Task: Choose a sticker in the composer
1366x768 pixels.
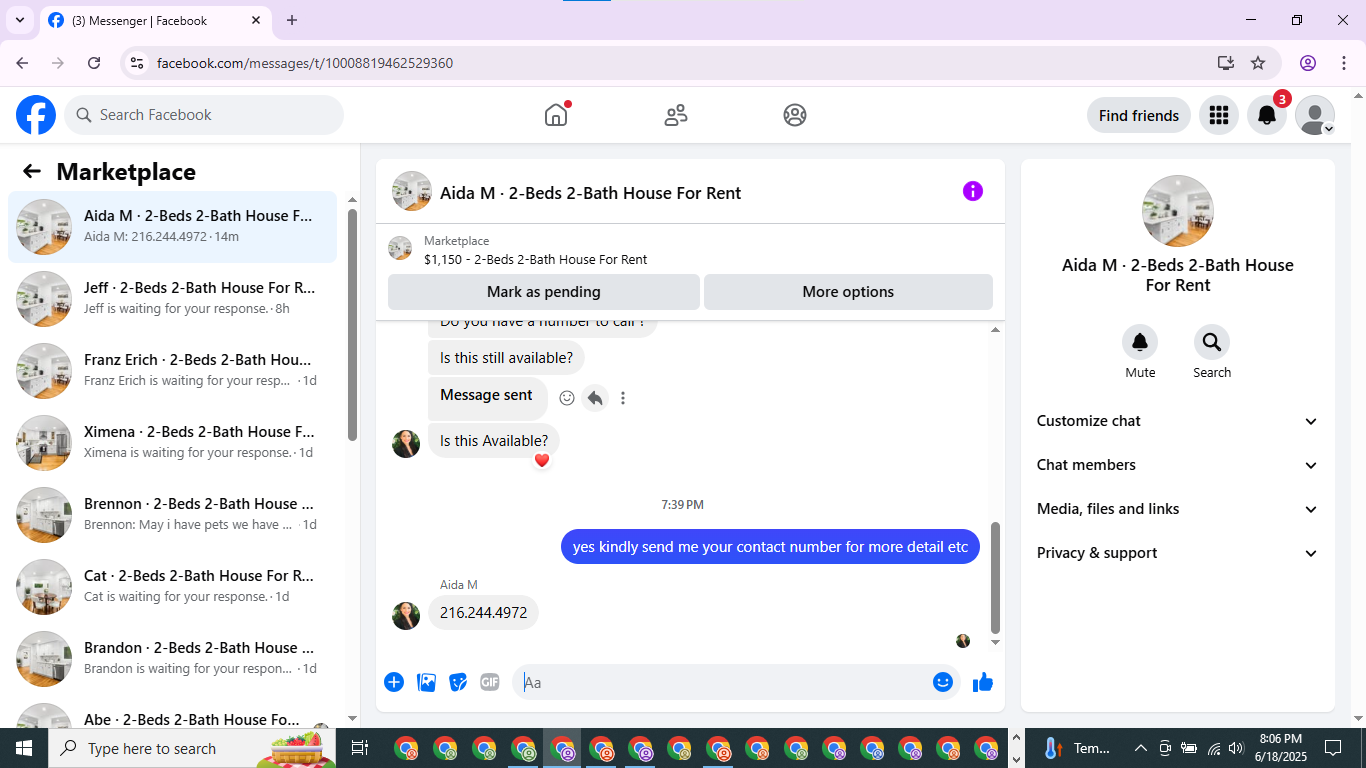Action: pyautogui.click(x=458, y=682)
